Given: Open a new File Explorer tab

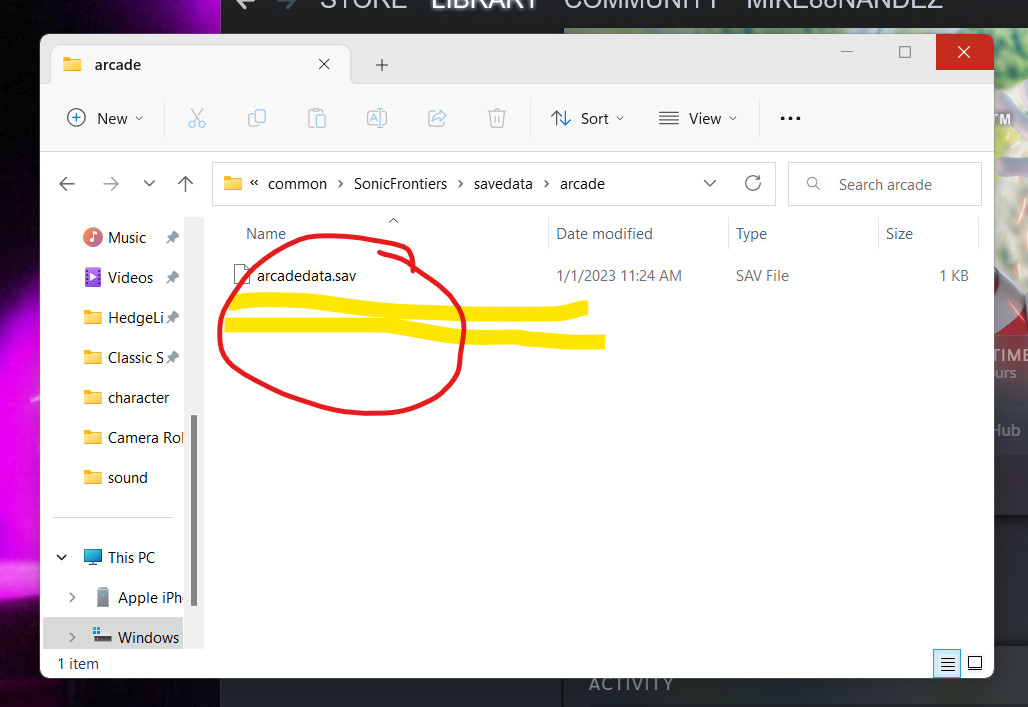Looking at the screenshot, I should click(x=381, y=64).
